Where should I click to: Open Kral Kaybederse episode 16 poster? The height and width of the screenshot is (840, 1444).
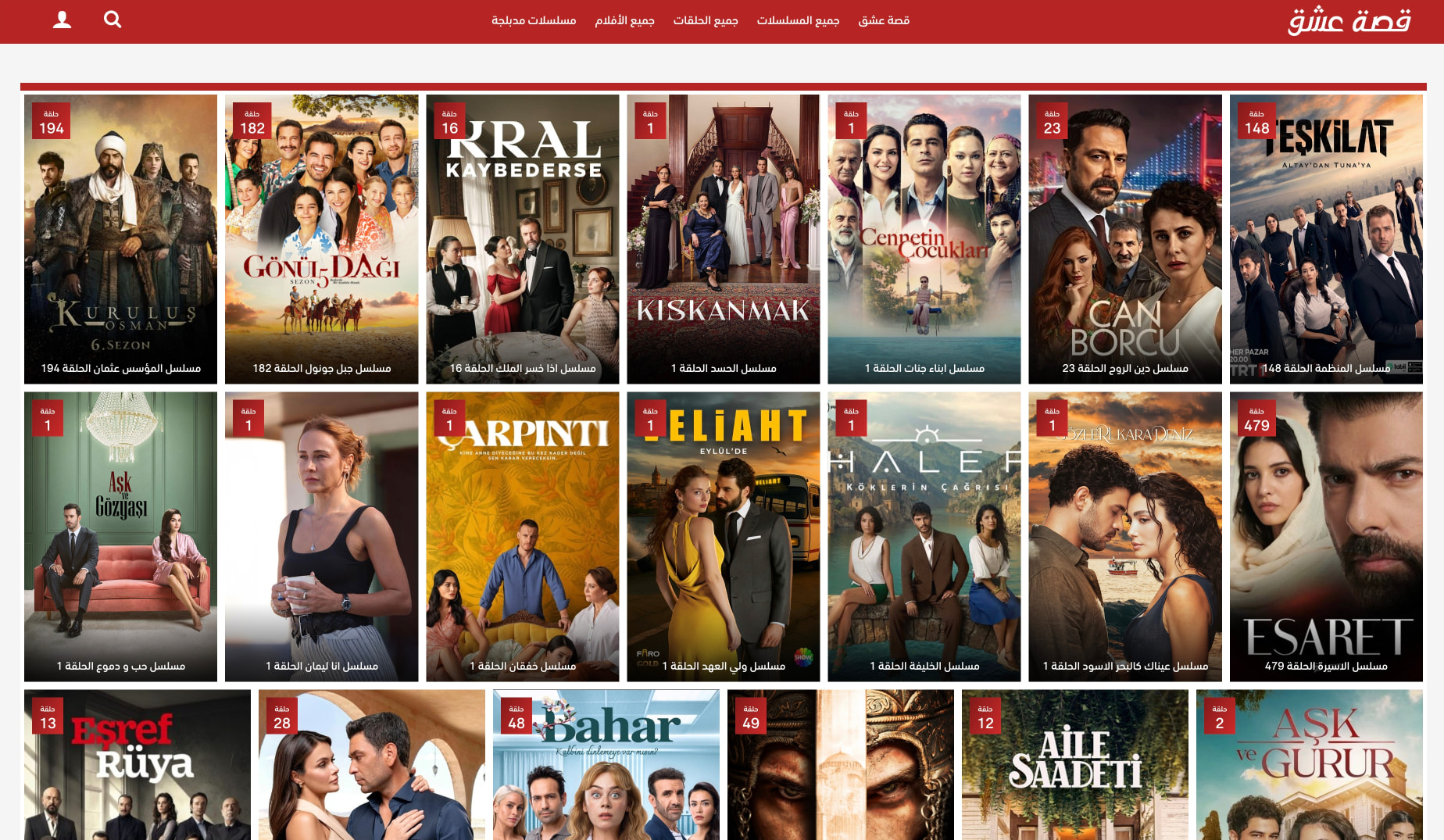(x=522, y=239)
